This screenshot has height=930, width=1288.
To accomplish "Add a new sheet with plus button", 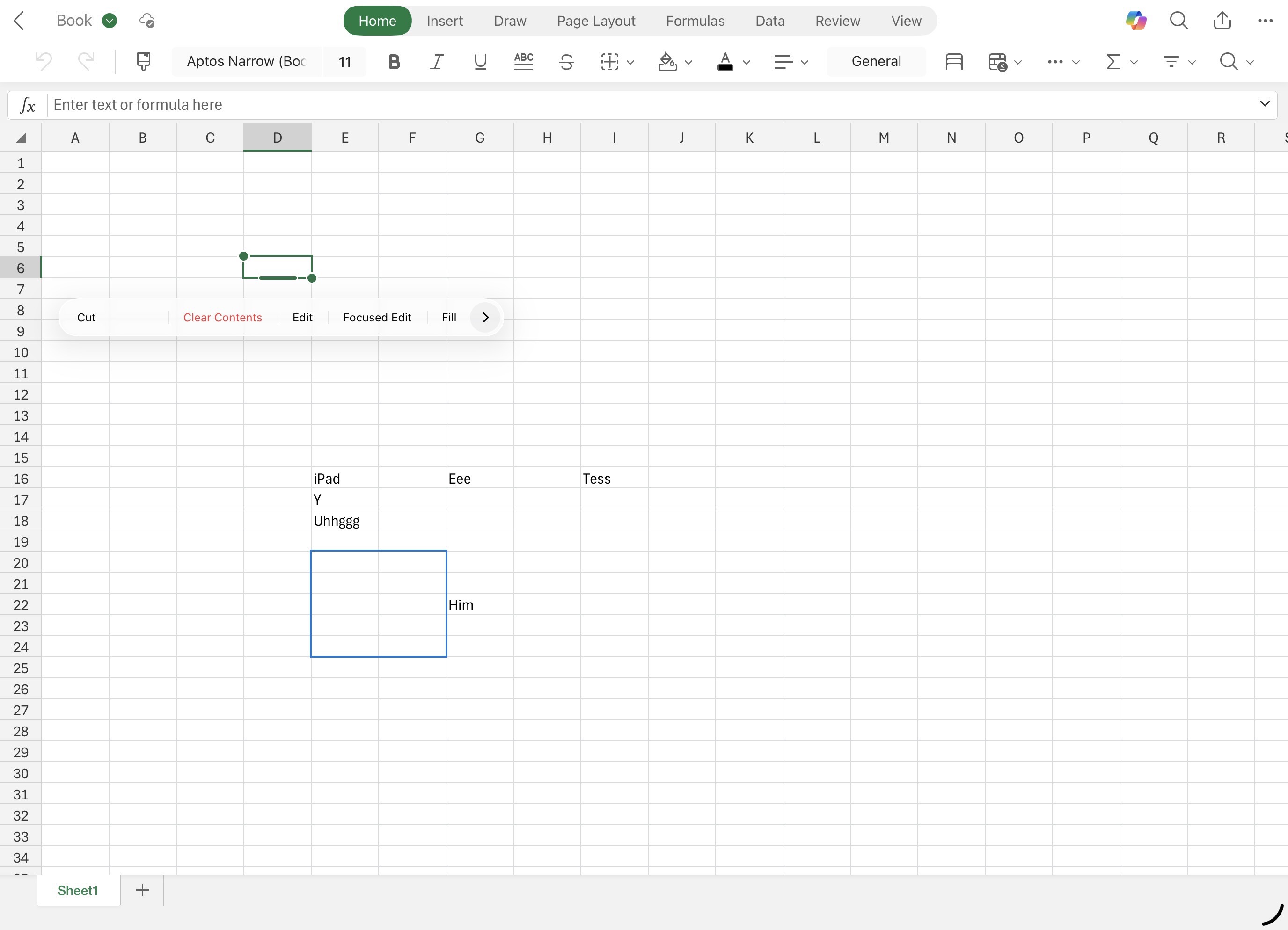I will click(x=143, y=890).
